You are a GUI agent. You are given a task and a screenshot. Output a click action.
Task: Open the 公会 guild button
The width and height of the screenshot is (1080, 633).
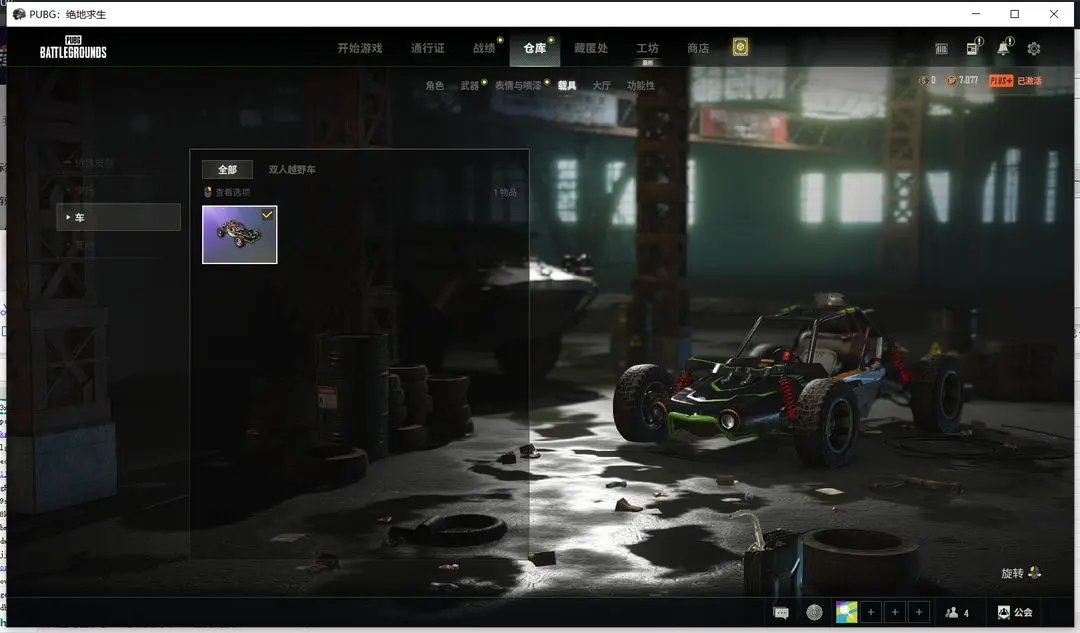click(x=1015, y=612)
